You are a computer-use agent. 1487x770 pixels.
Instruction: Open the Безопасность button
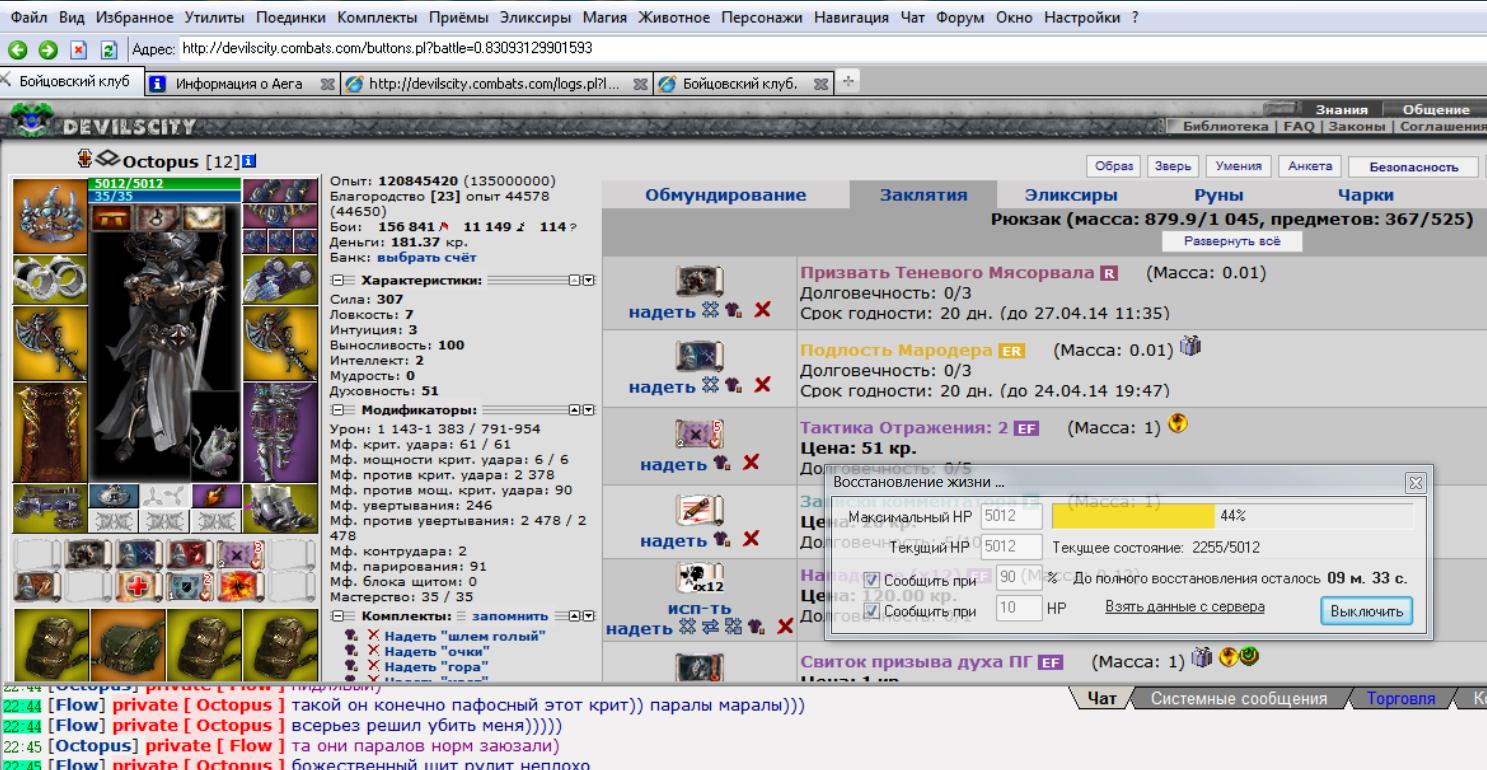pyautogui.click(x=1412, y=167)
